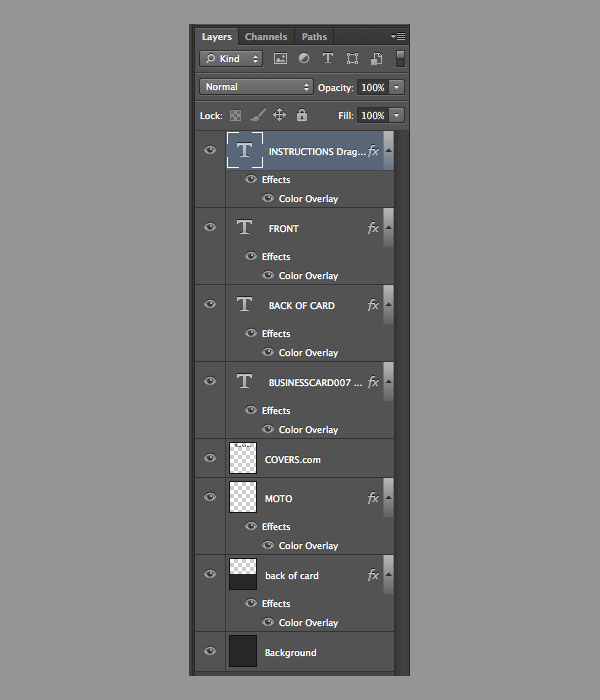The width and height of the screenshot is (600, 700).
Task: Collapse effects of MOTO layer
Action: click(x=388, y=497)
